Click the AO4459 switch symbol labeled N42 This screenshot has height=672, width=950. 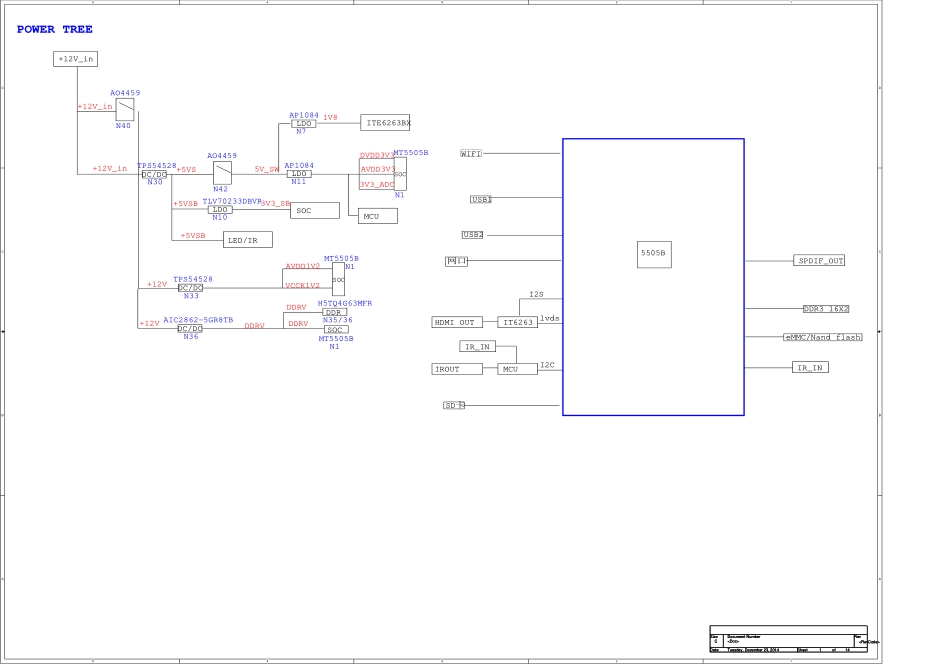point(222,172)
